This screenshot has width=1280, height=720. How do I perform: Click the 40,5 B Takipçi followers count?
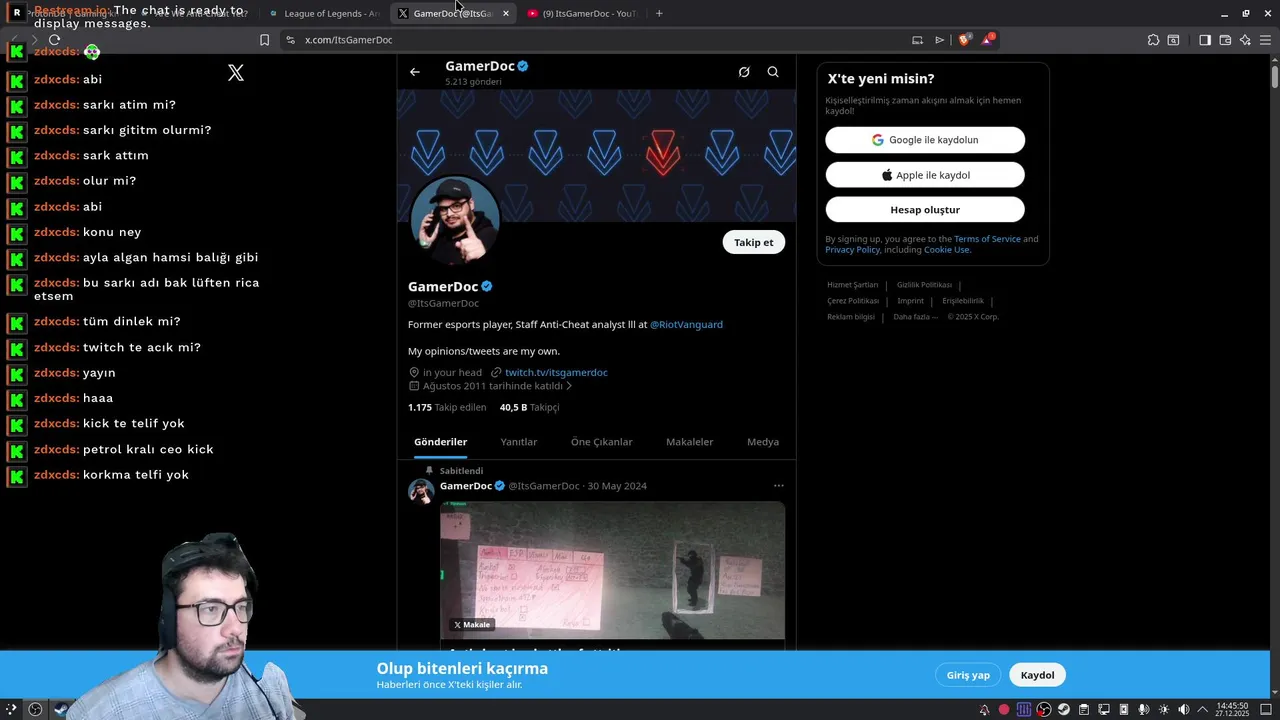click(x=529, y=407)
